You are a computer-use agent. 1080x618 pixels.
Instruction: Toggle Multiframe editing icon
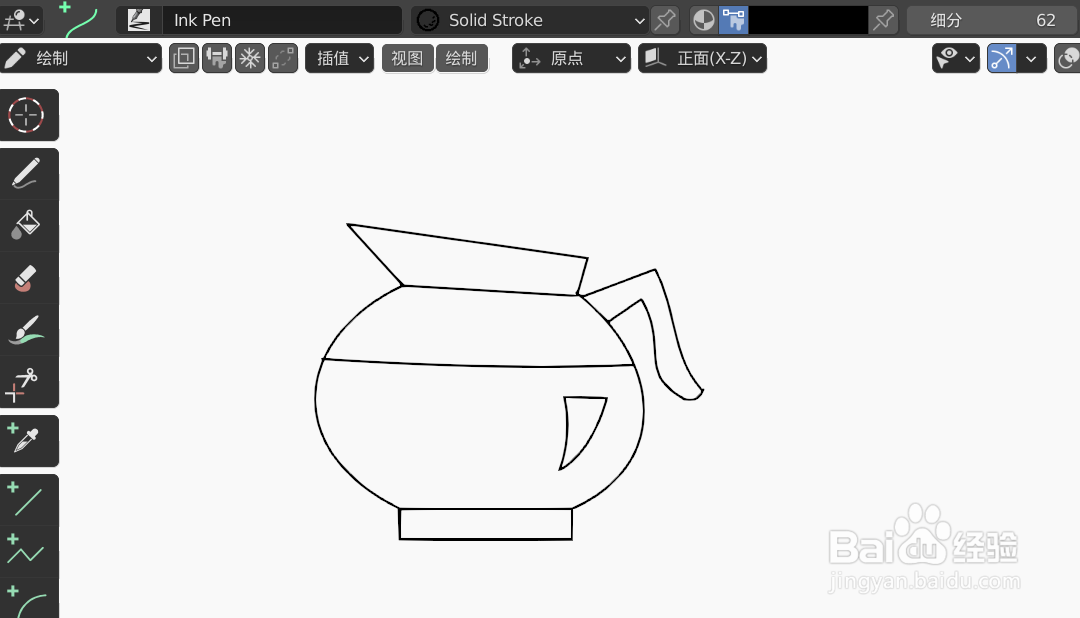click(x=283, y=59)
